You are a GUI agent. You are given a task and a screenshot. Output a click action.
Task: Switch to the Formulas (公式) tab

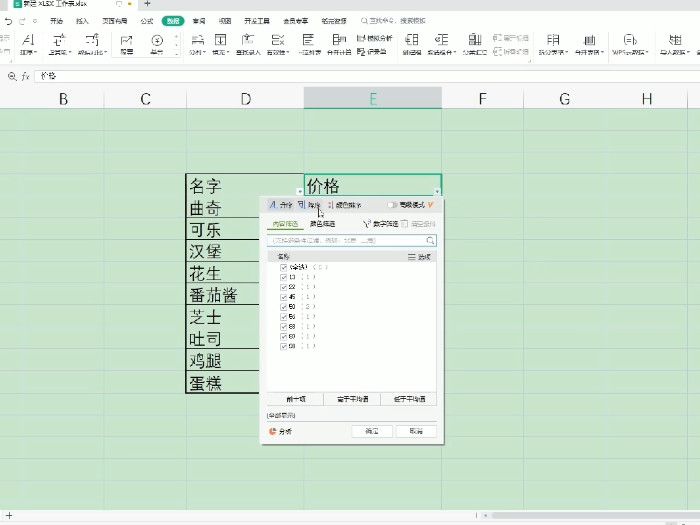[146, 21]
